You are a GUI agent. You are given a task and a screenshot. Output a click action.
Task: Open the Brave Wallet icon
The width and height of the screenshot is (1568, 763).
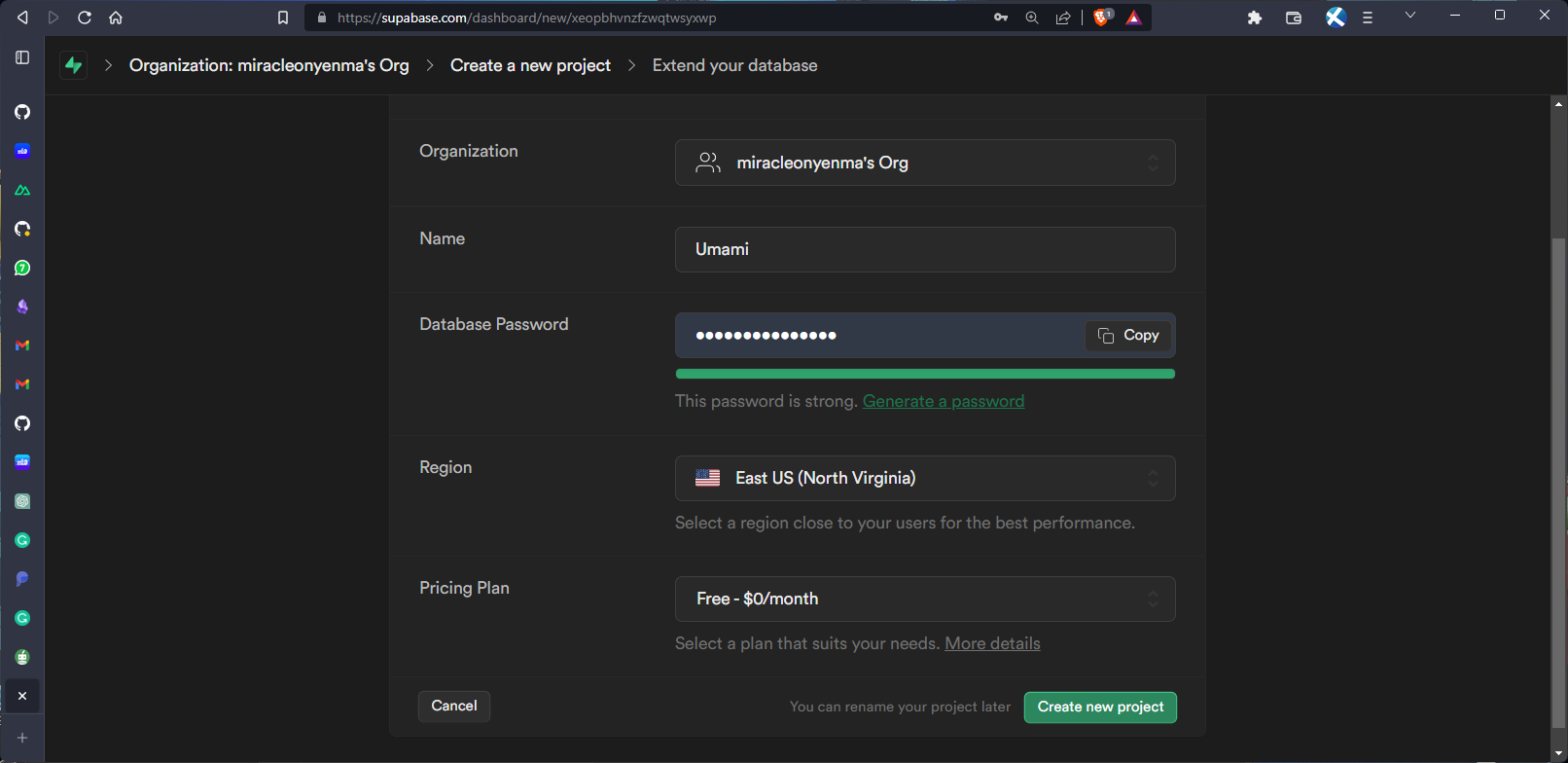(x=1293, y=18)
